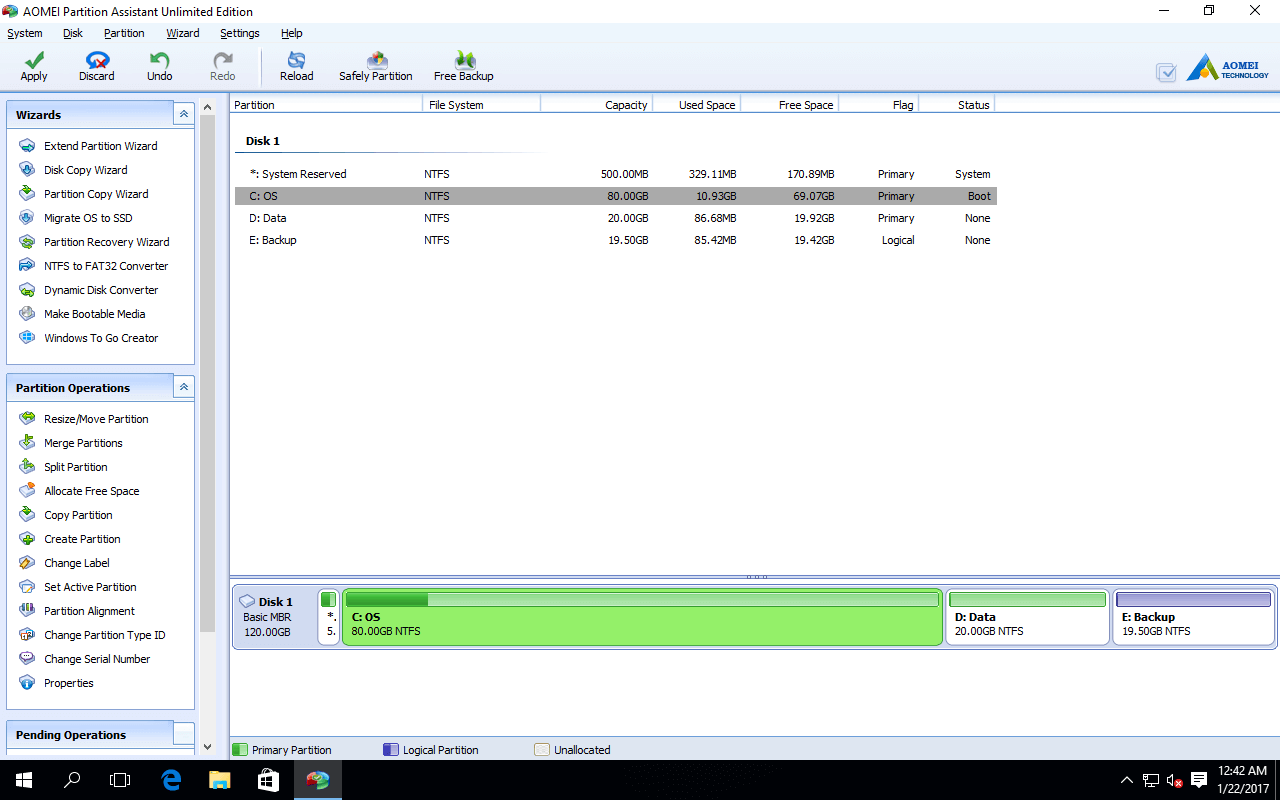Open the Merge Partitions tool
The width and height of the screenshot is (1280, 800).
pyautogui.click(x=82, y=442)
